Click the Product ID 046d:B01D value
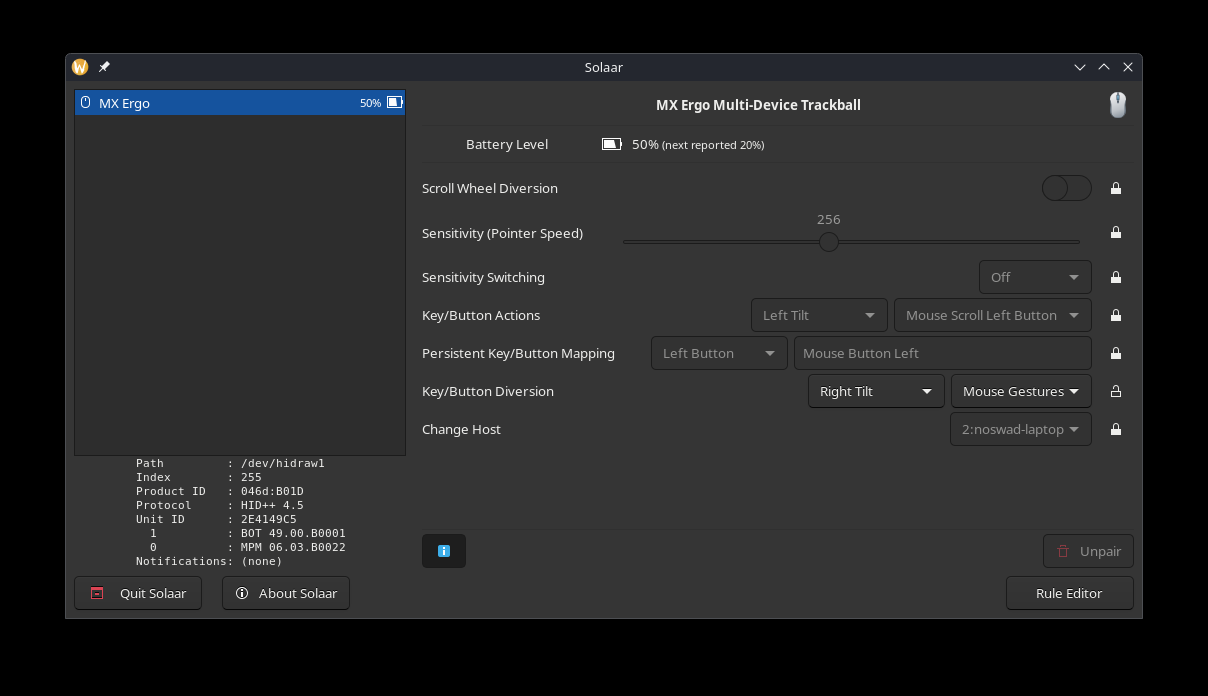The width and height of the screenshot is (1208, 696). point(272,491)
